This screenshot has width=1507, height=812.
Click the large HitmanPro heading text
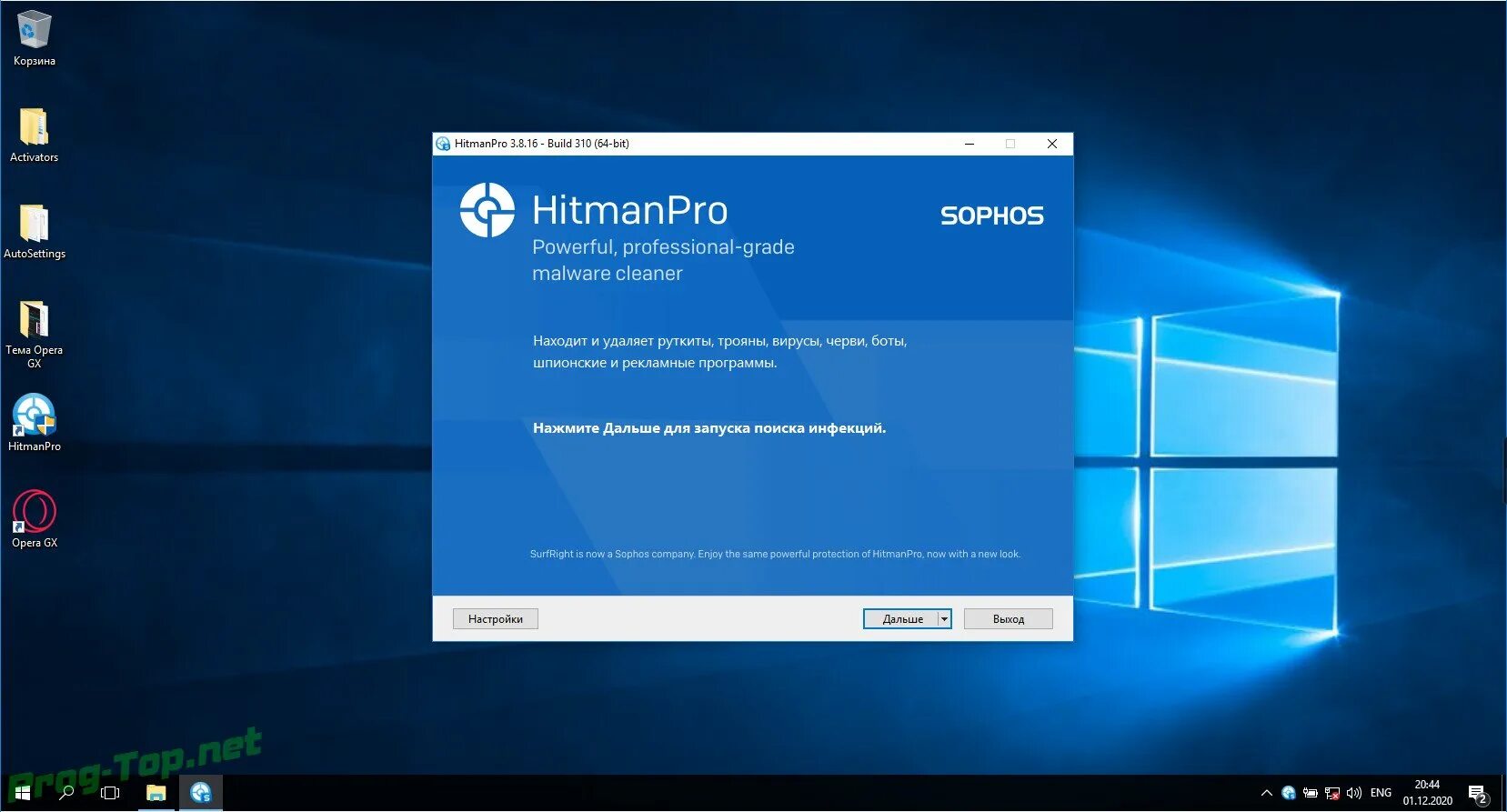point(629,210)
